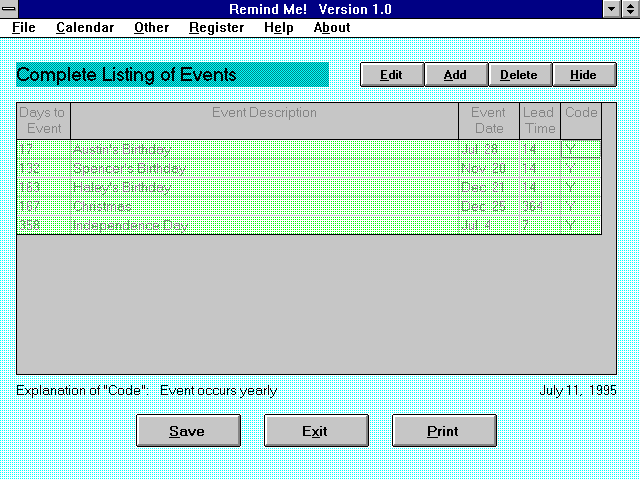Select the Independence Day row
The height and width of the screenshot is (480, 640).
(264, 225)
